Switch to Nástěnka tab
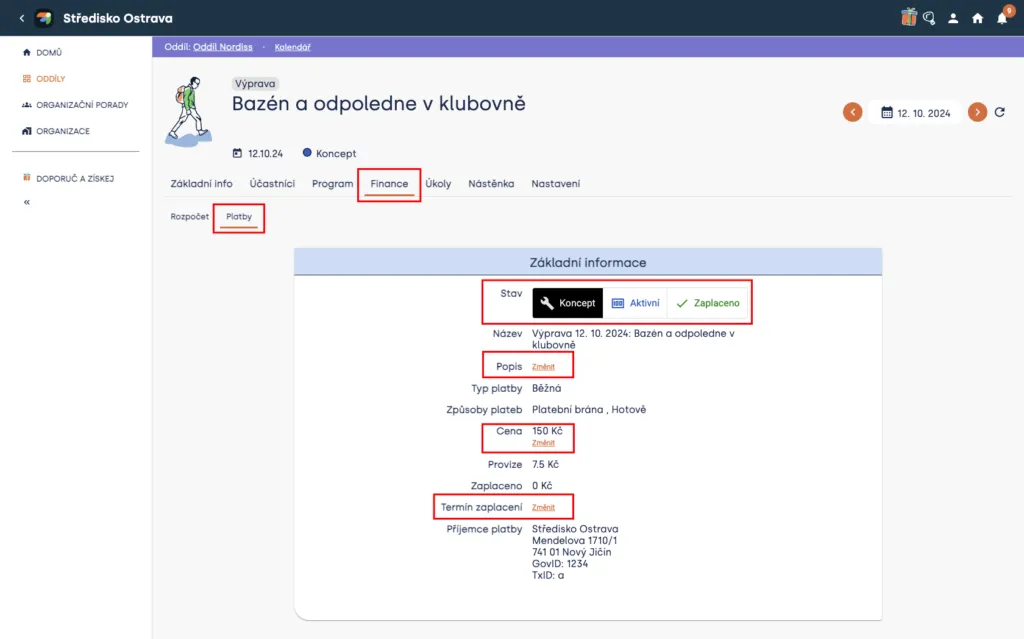Image resolution: width=1024 pixels, height=639 pixels. click(x=491, y=184)
